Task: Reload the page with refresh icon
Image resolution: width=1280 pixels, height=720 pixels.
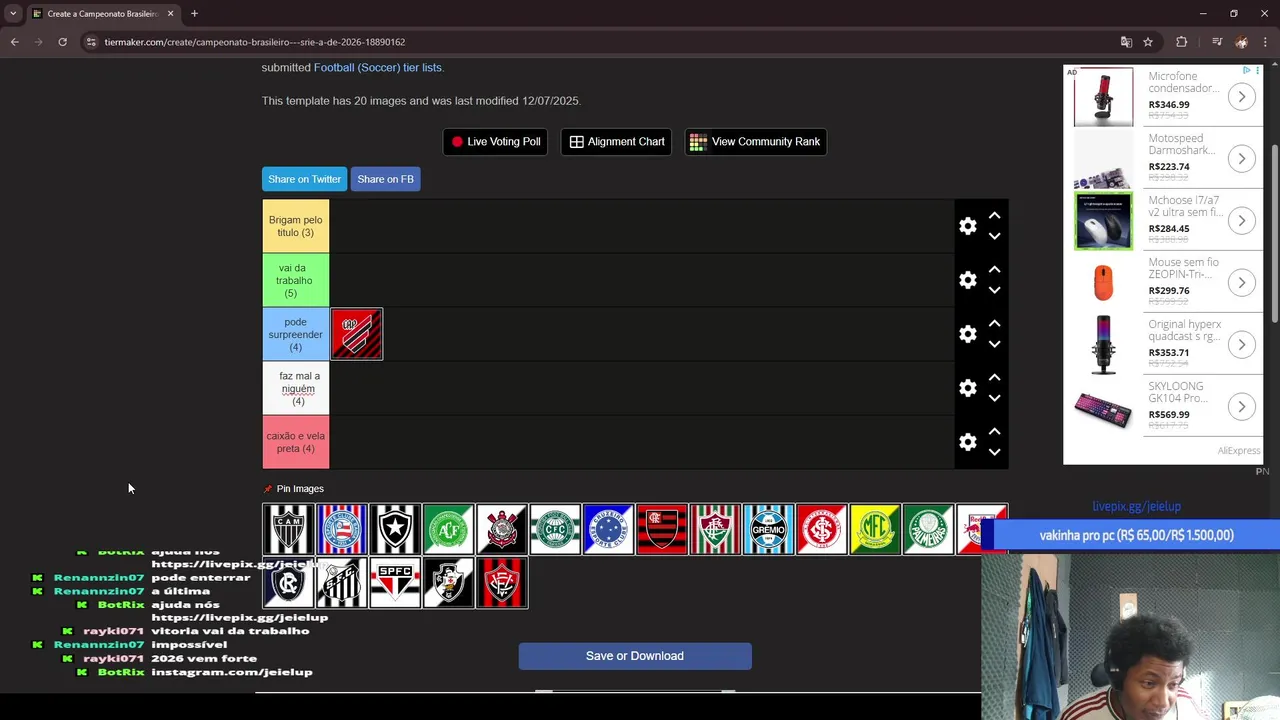Action: [62, 42]
